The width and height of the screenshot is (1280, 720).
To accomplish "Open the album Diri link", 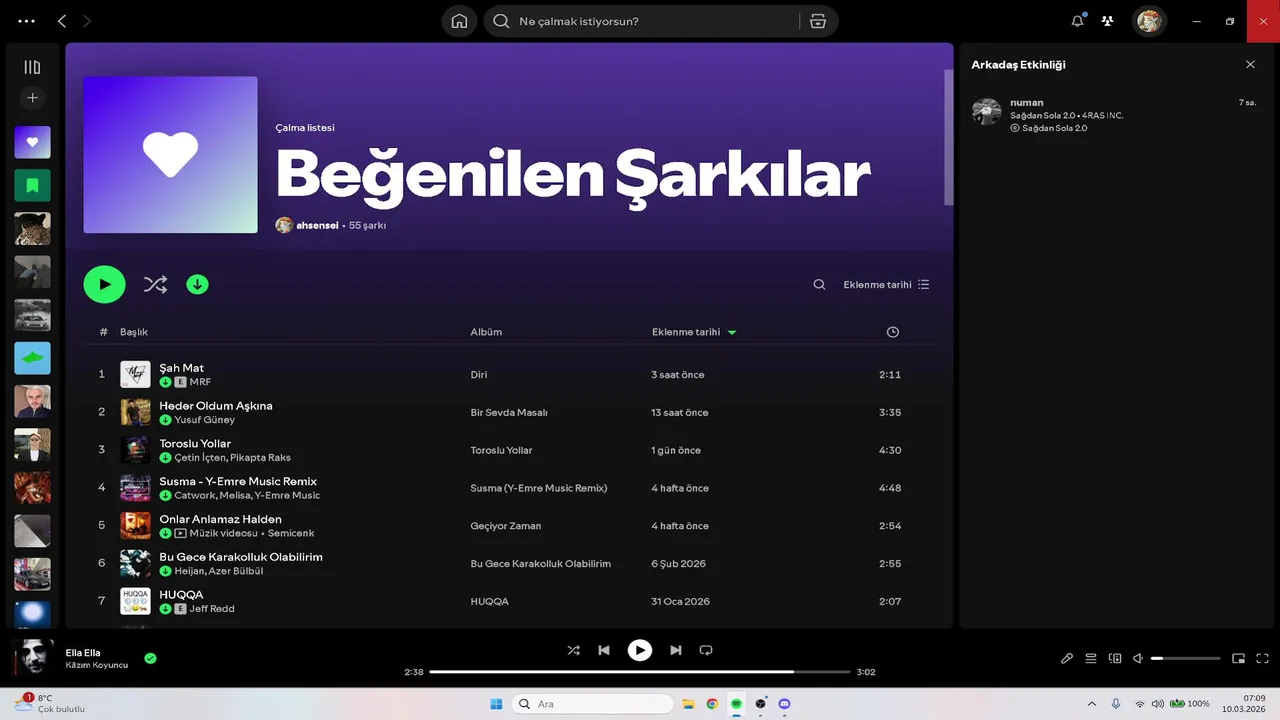I will pos(479,375).
